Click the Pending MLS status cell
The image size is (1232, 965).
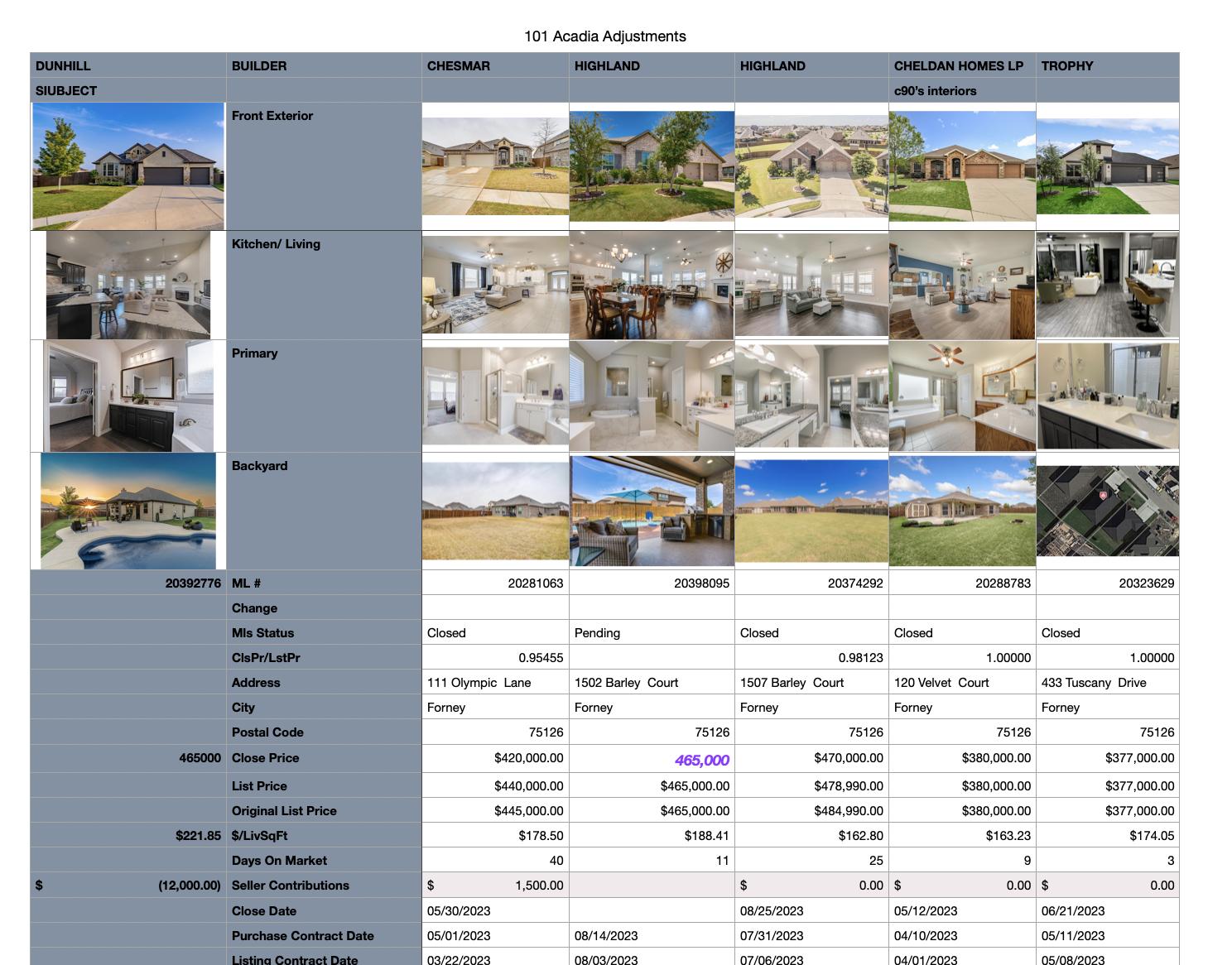click(652, 633)
